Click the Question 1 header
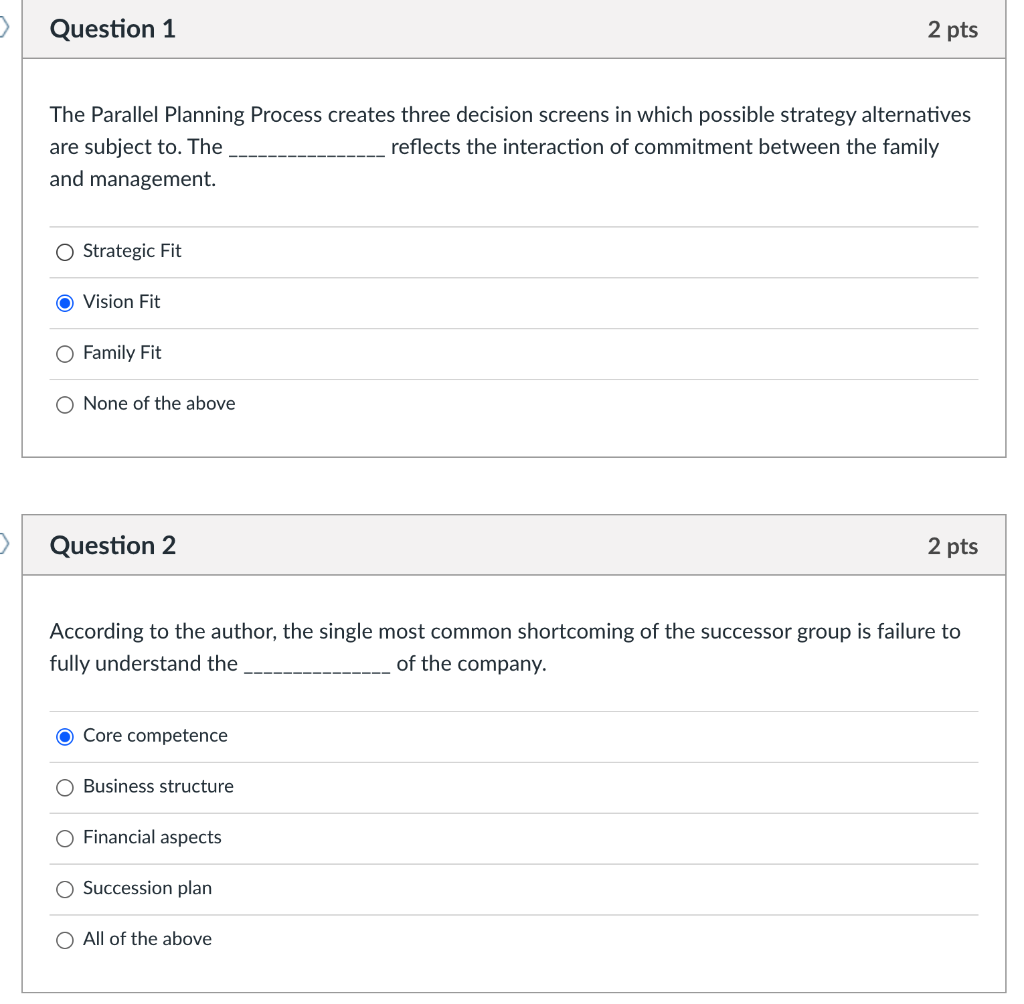The width and height of the screenshot is (1024, 1004). pyautogui.click(x=111, y=28)
